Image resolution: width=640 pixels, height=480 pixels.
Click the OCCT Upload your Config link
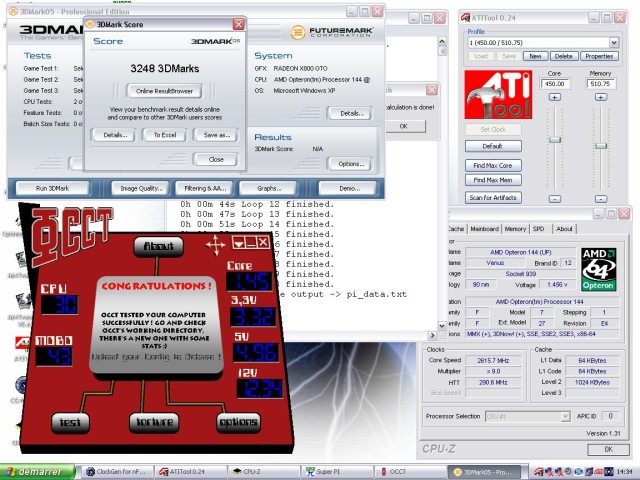click(156, 357)
